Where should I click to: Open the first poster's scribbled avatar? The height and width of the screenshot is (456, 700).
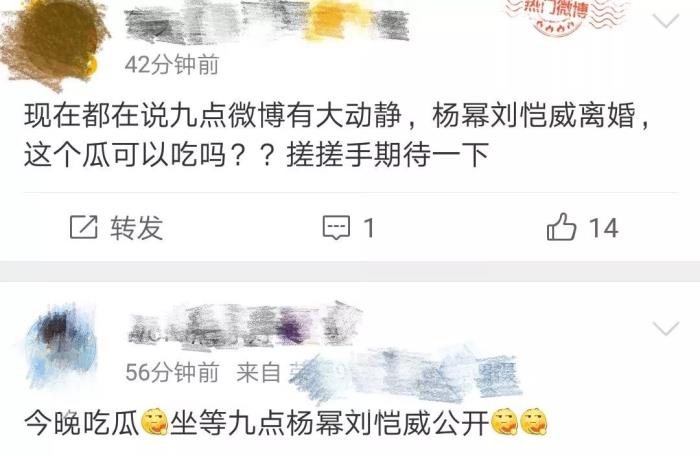[x=52, y=43]
